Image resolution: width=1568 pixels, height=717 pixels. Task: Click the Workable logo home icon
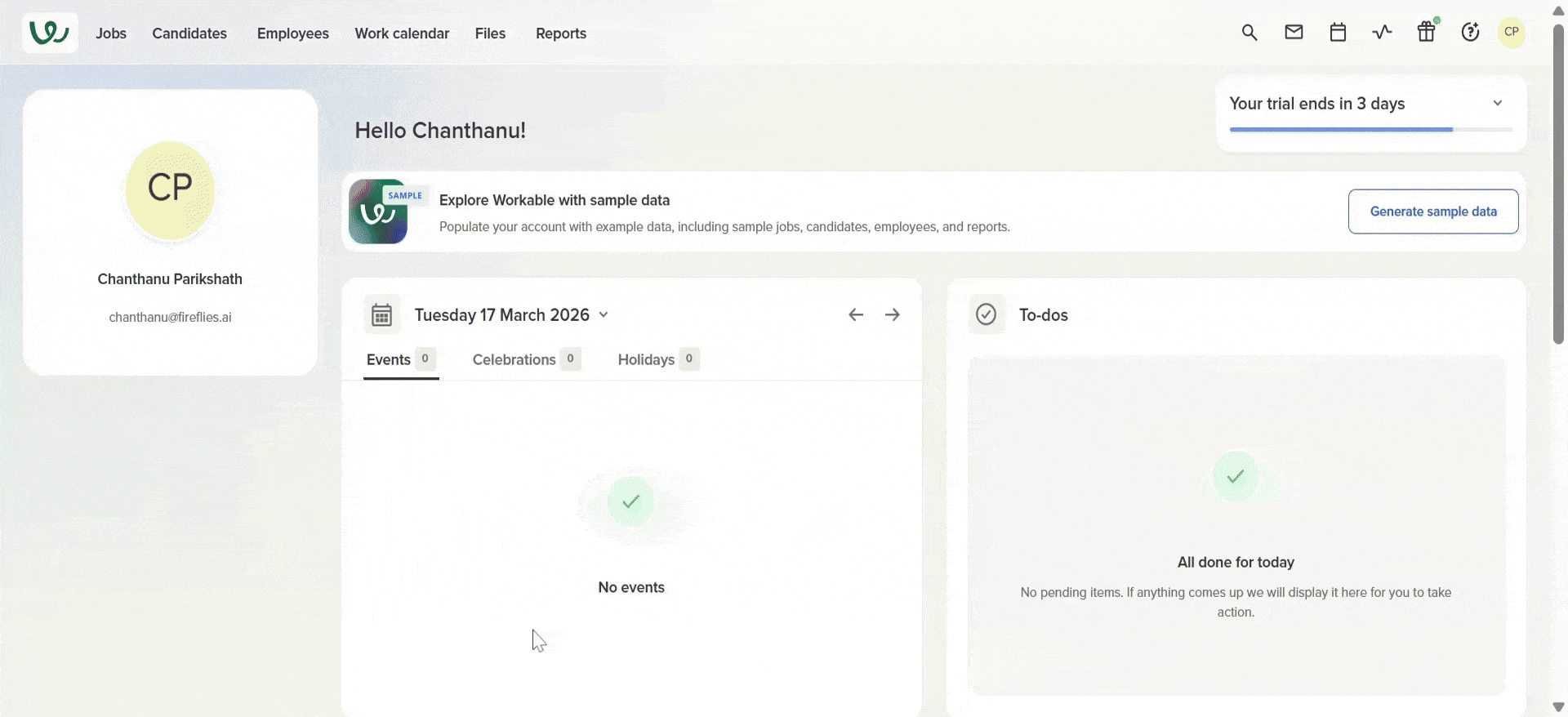50,33
